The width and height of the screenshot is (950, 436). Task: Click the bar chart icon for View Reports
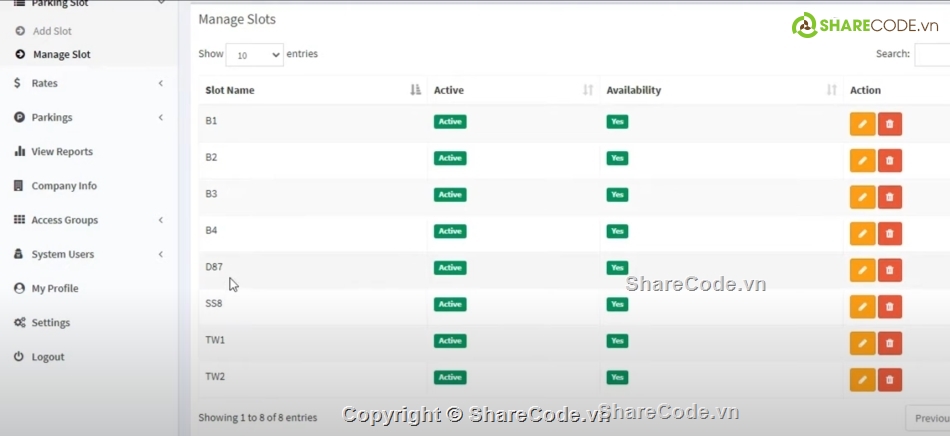pyautogui.click(x=19, y=151)
